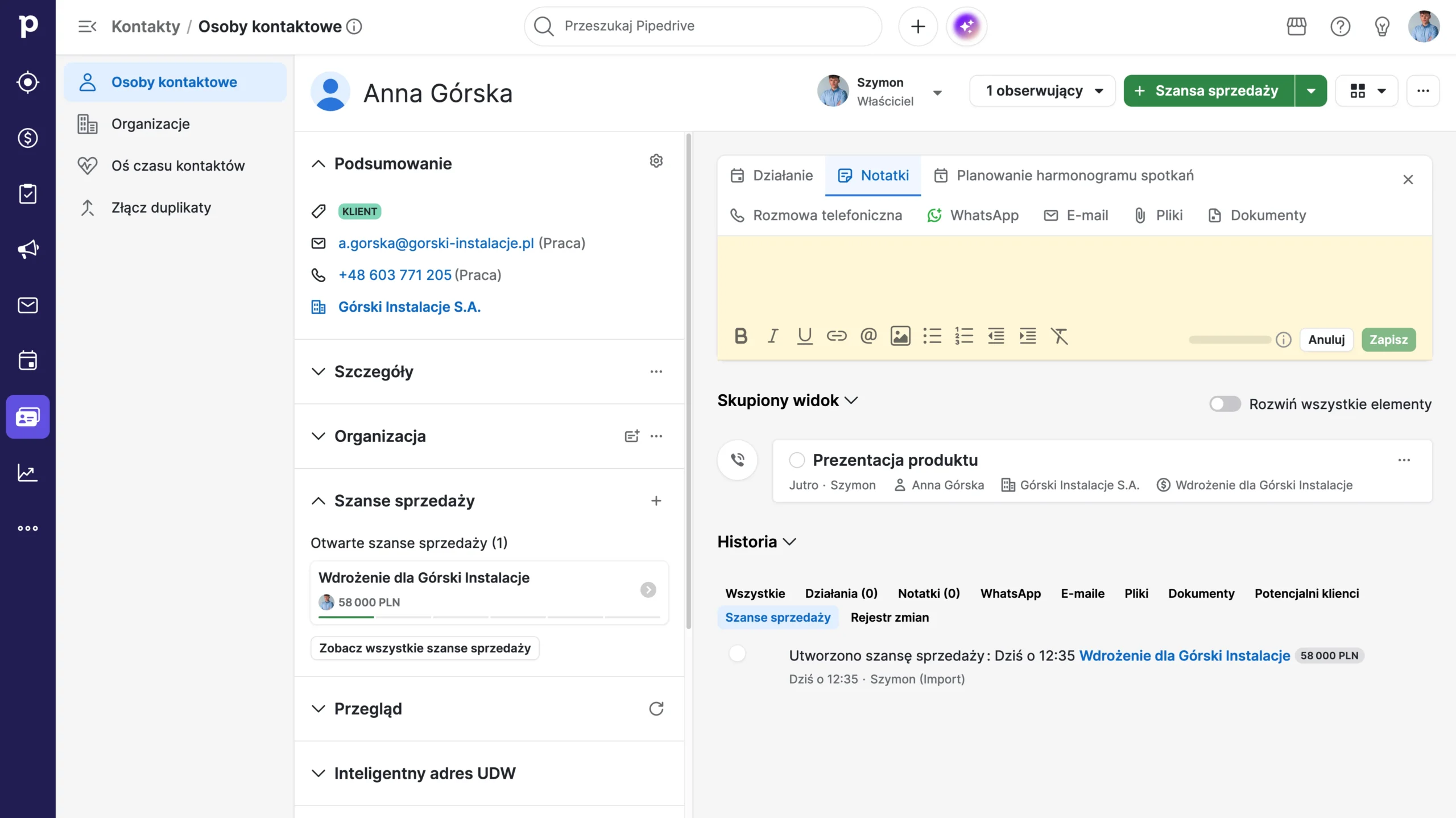Click Zobacz wszystkie szanse sprzedaży button
Viewport: 1456px width, 818px height.
pyautogui.click(x=424, y=648)
